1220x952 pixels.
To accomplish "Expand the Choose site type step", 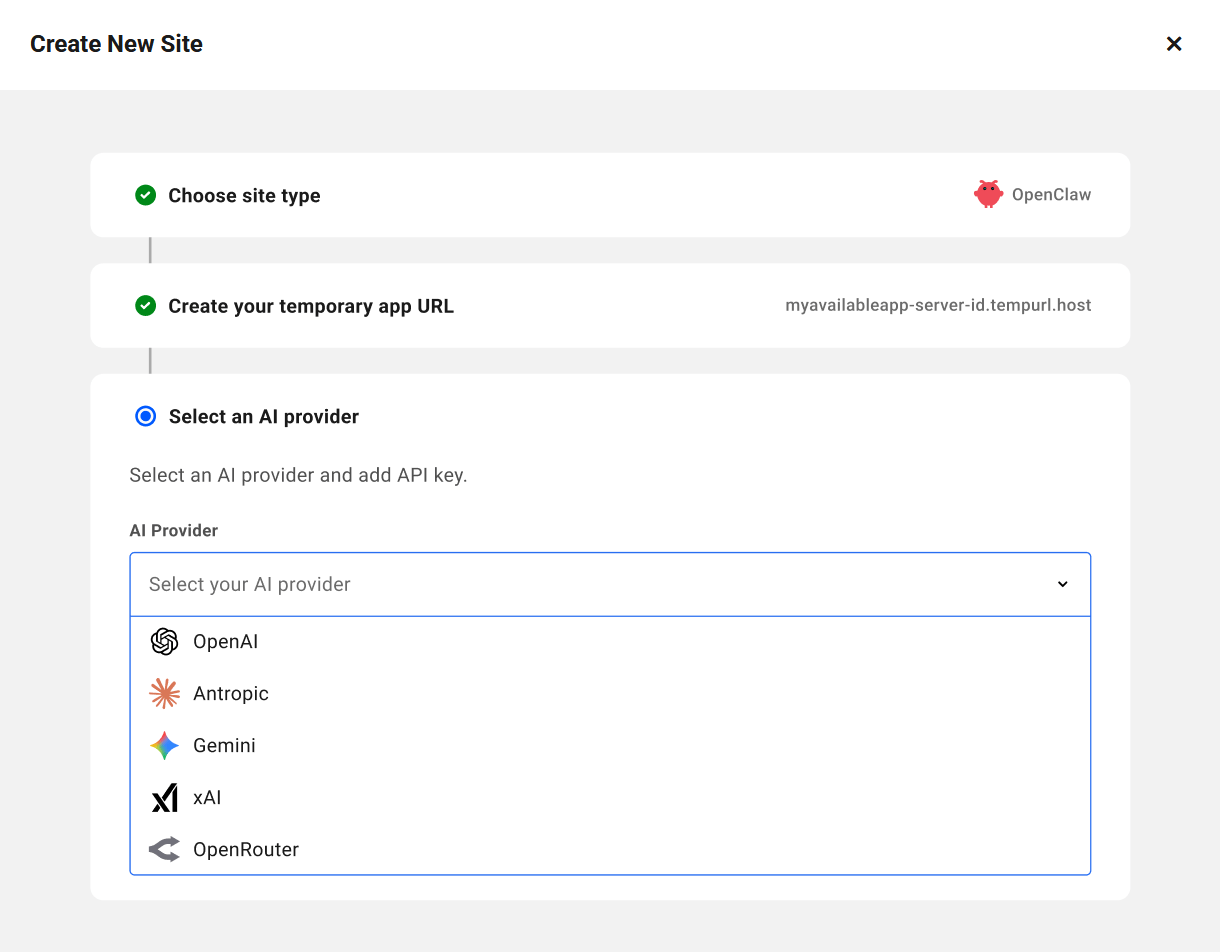I will 610,195.
